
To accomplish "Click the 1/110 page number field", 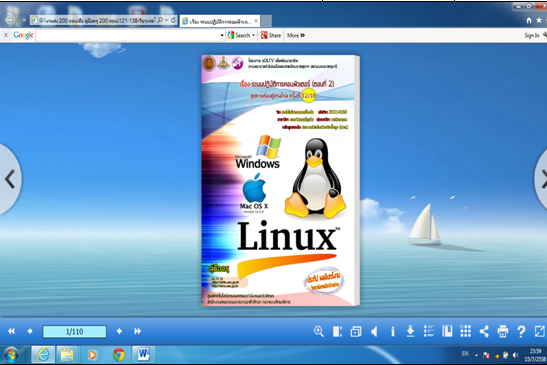I will click(75, 332).
